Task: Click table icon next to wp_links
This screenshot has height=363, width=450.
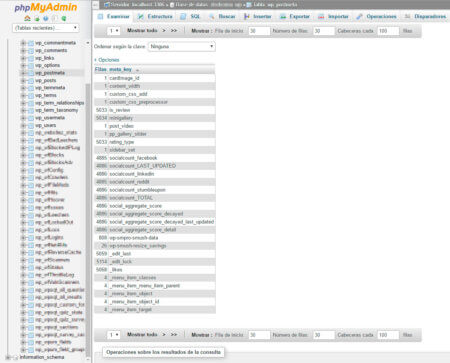Action: [x=31, y=58]
